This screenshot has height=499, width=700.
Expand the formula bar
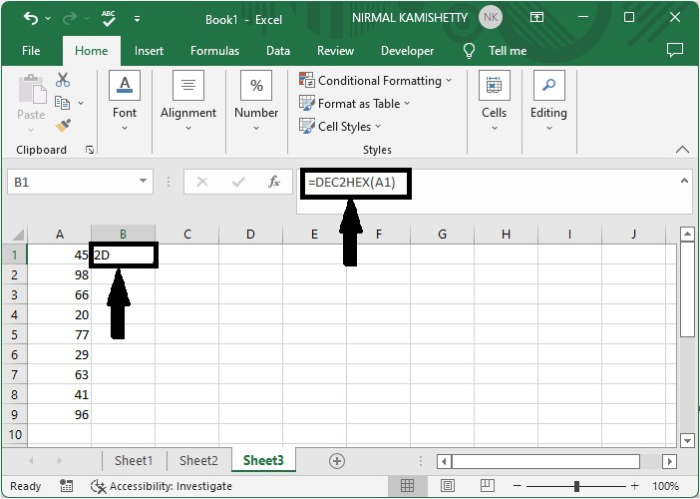click(684, 181)
